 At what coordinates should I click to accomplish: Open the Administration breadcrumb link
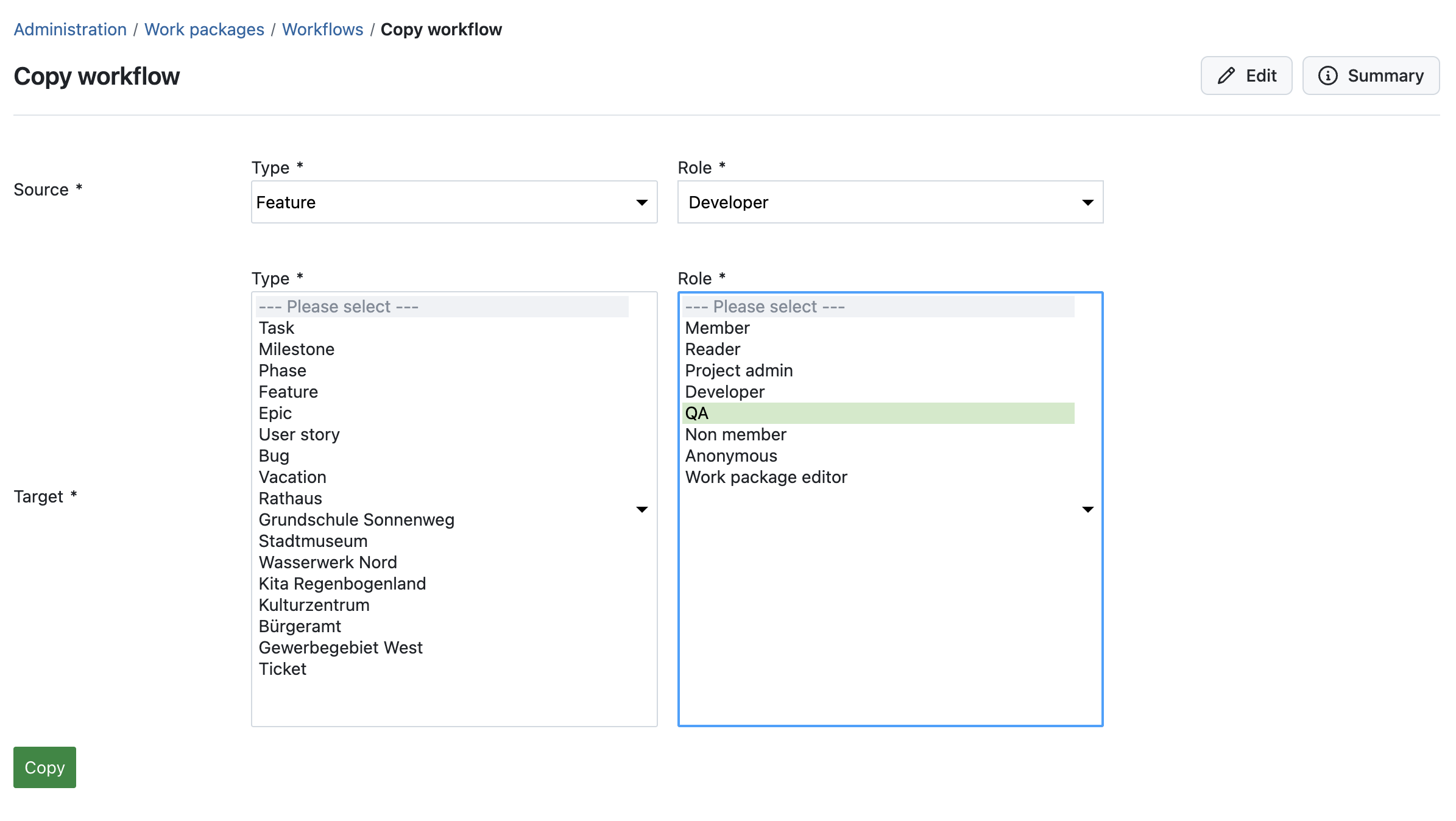pos(69,29)
